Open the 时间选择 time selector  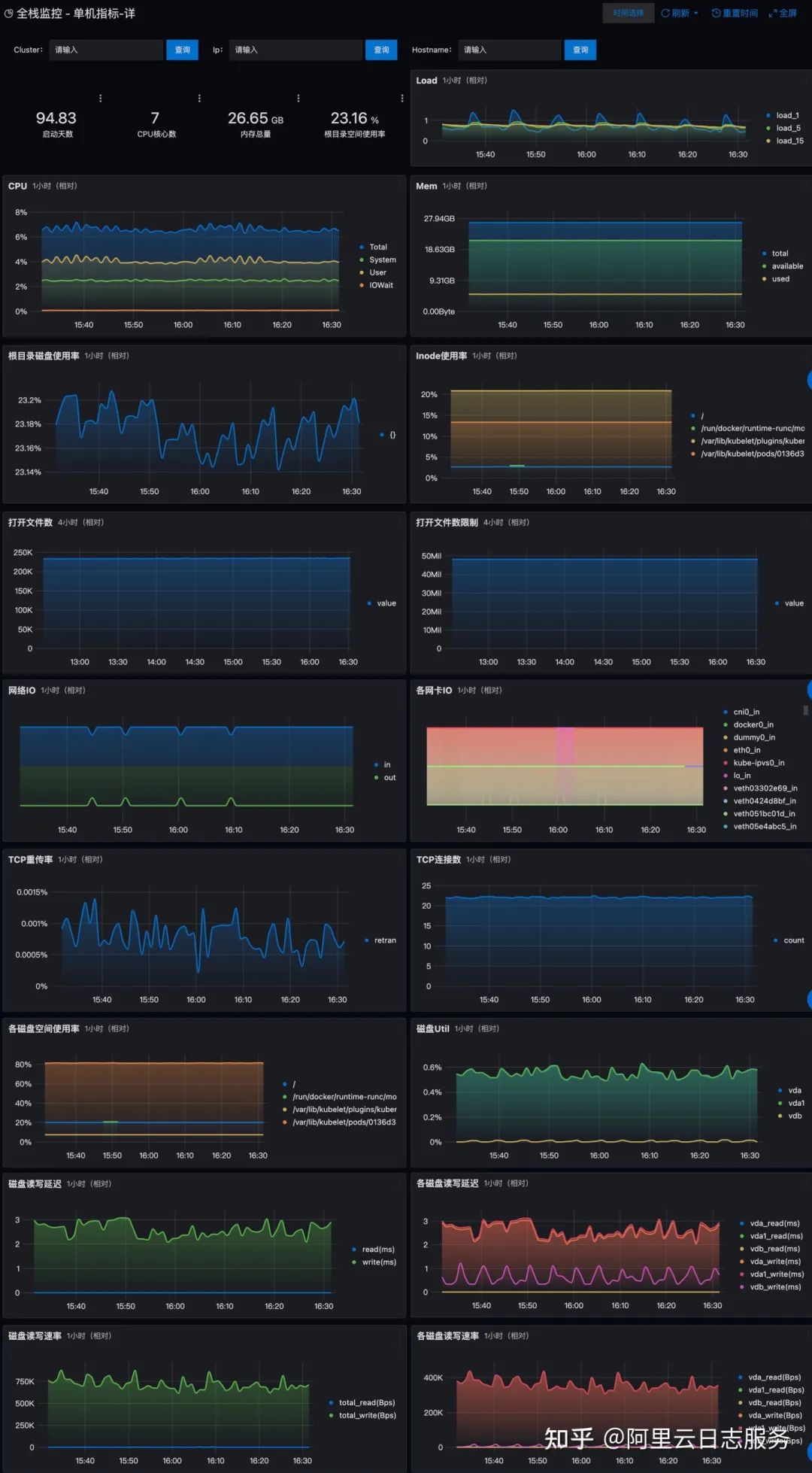pyautogui.click(x=628, y=13)
